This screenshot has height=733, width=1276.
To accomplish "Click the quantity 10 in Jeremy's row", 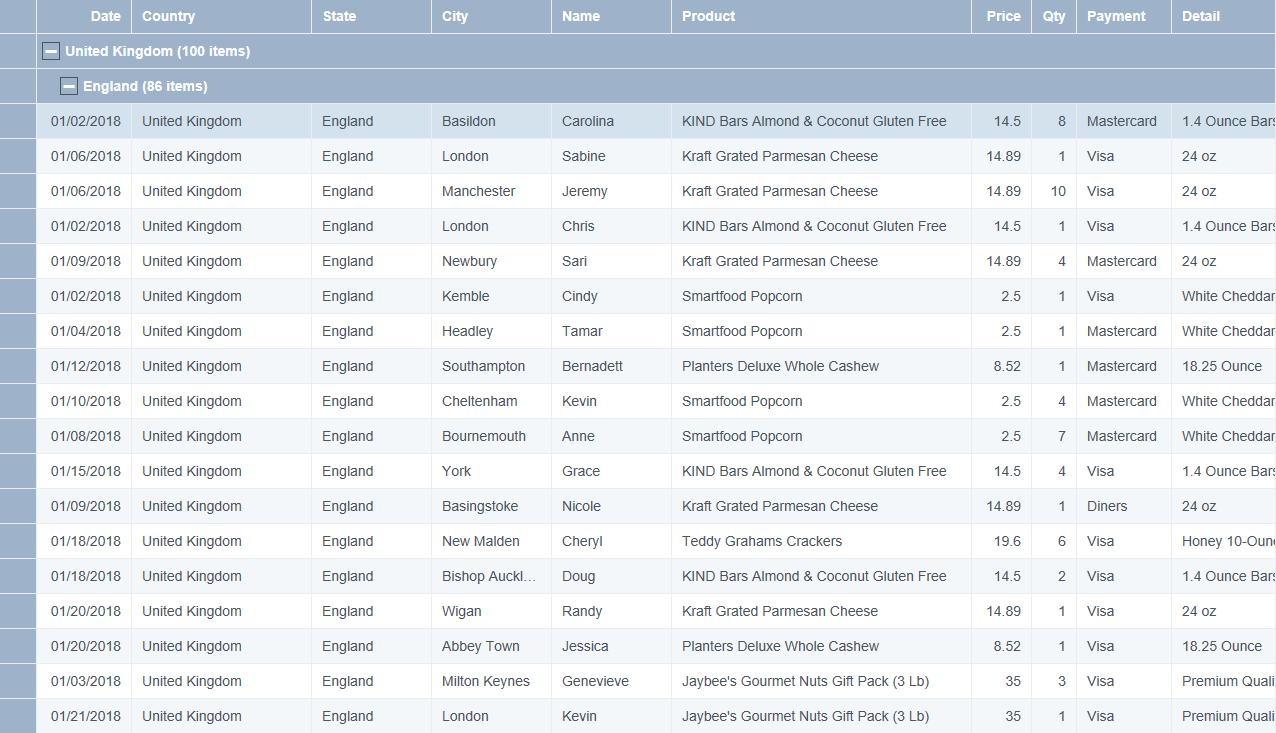I will tap(1054, 191).
